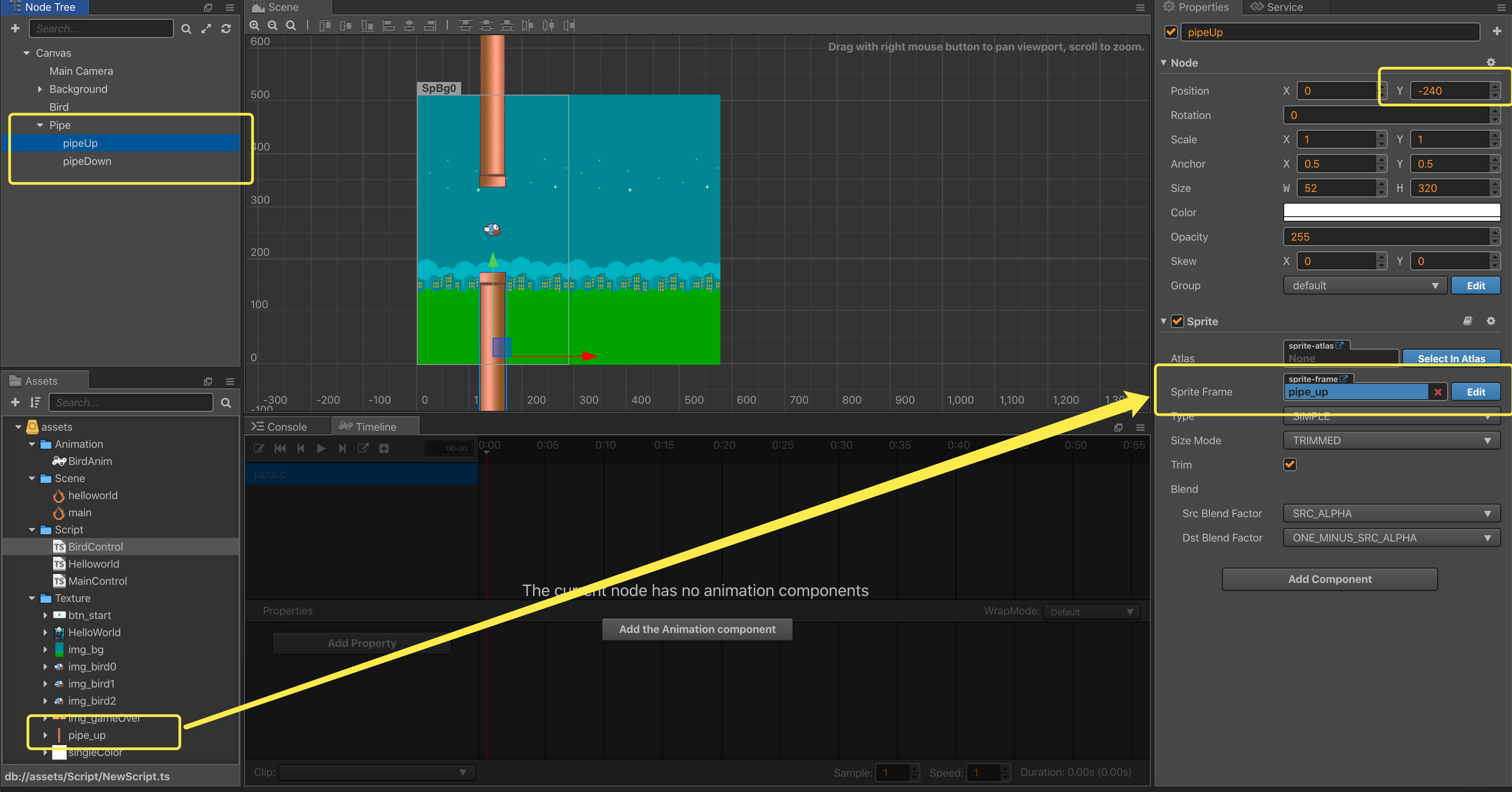Viewport: 1512px width, 792px height.
Task: Click the Select In Atlas button
Action: point(1451,358)
